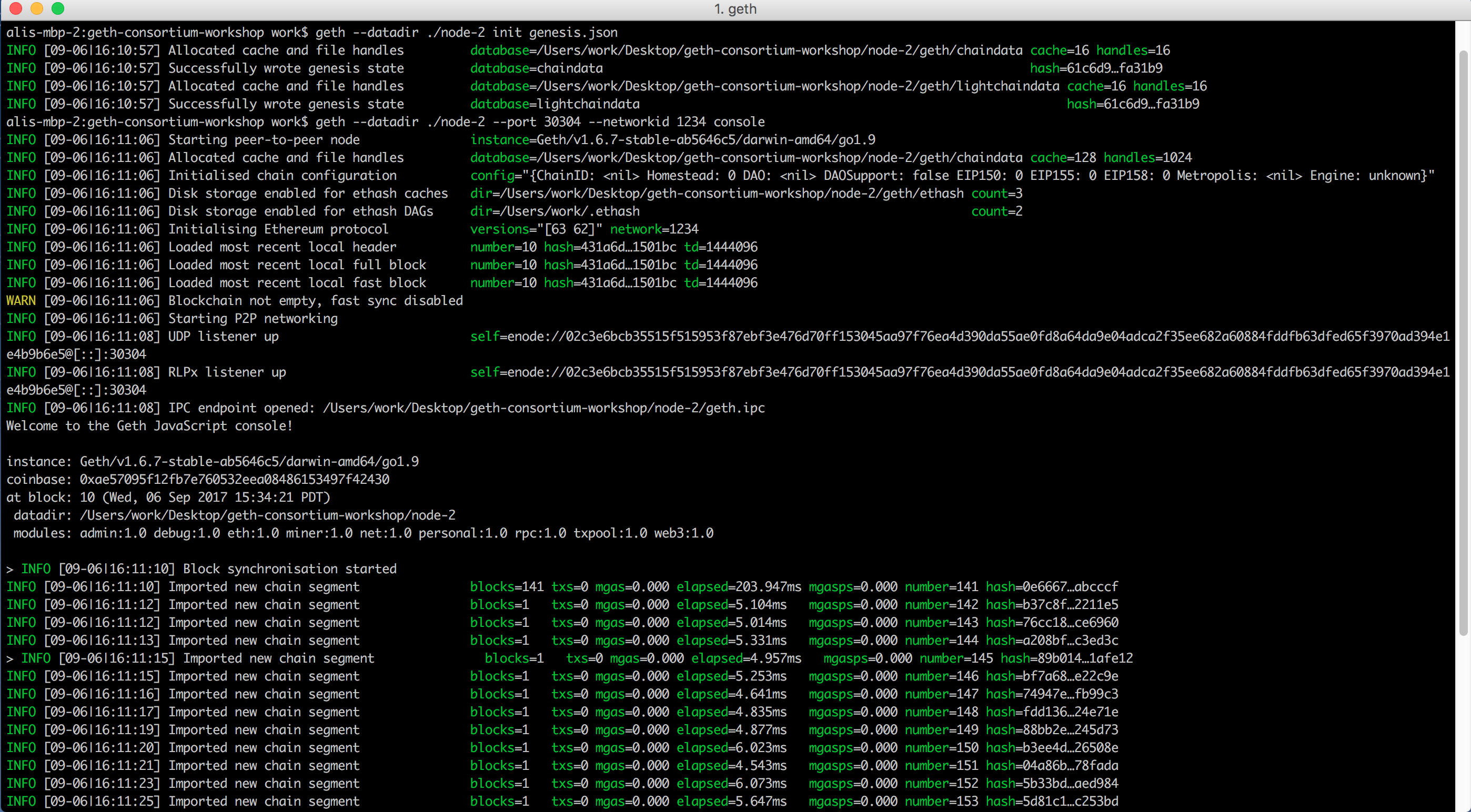The height and width of the screenshot is (812, 1471).
Task: Click the coinbase address 0xae57095f…
Action: click(234, 479)
